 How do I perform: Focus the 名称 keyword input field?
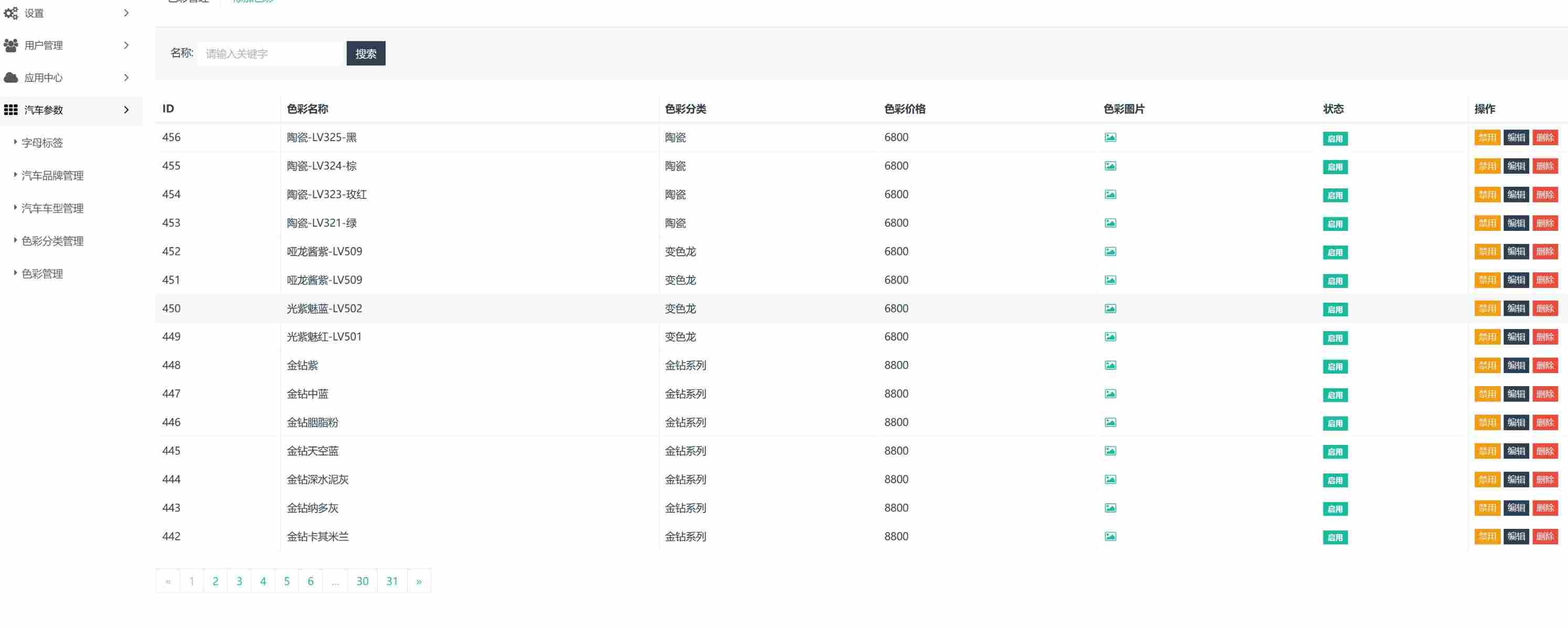[x=271, y=54]
